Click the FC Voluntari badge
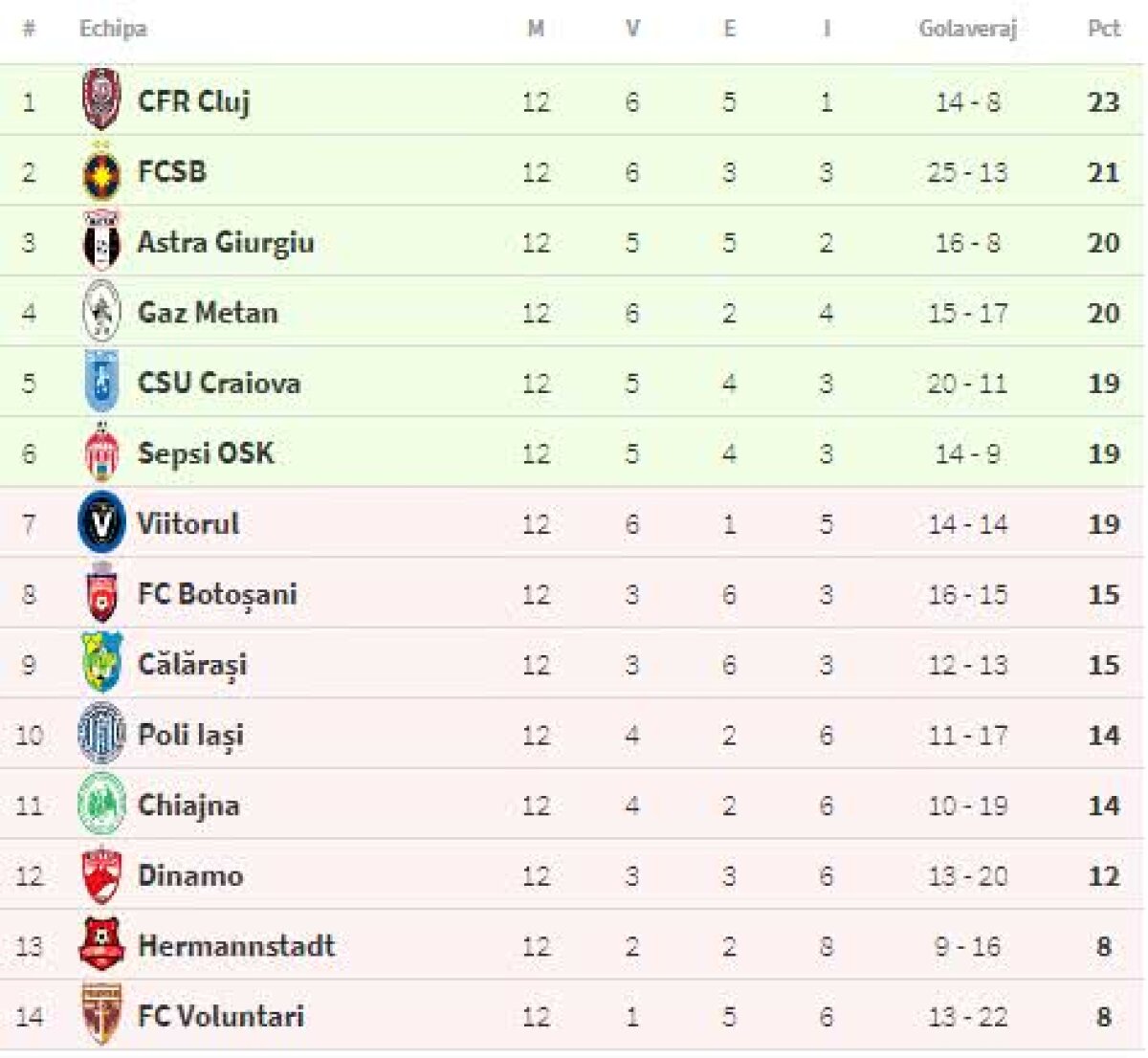The image size is (1148, 1058). (101, 1016)
